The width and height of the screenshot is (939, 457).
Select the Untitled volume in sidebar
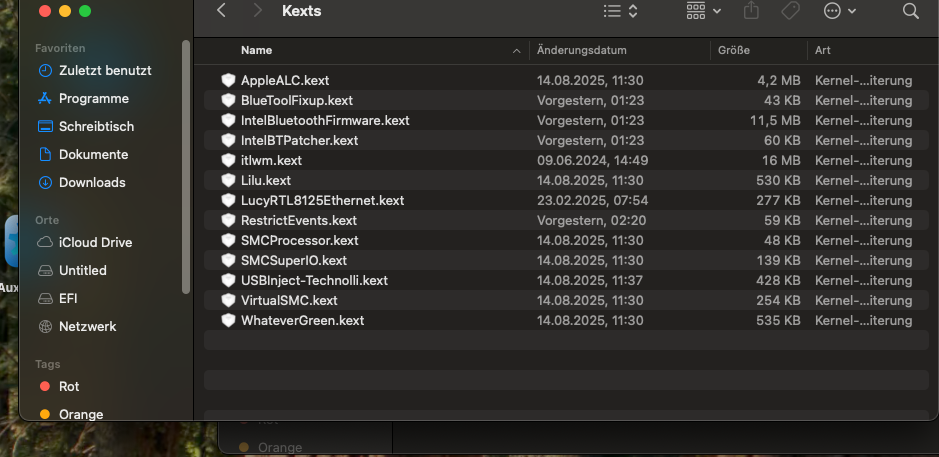coord(83,271)
